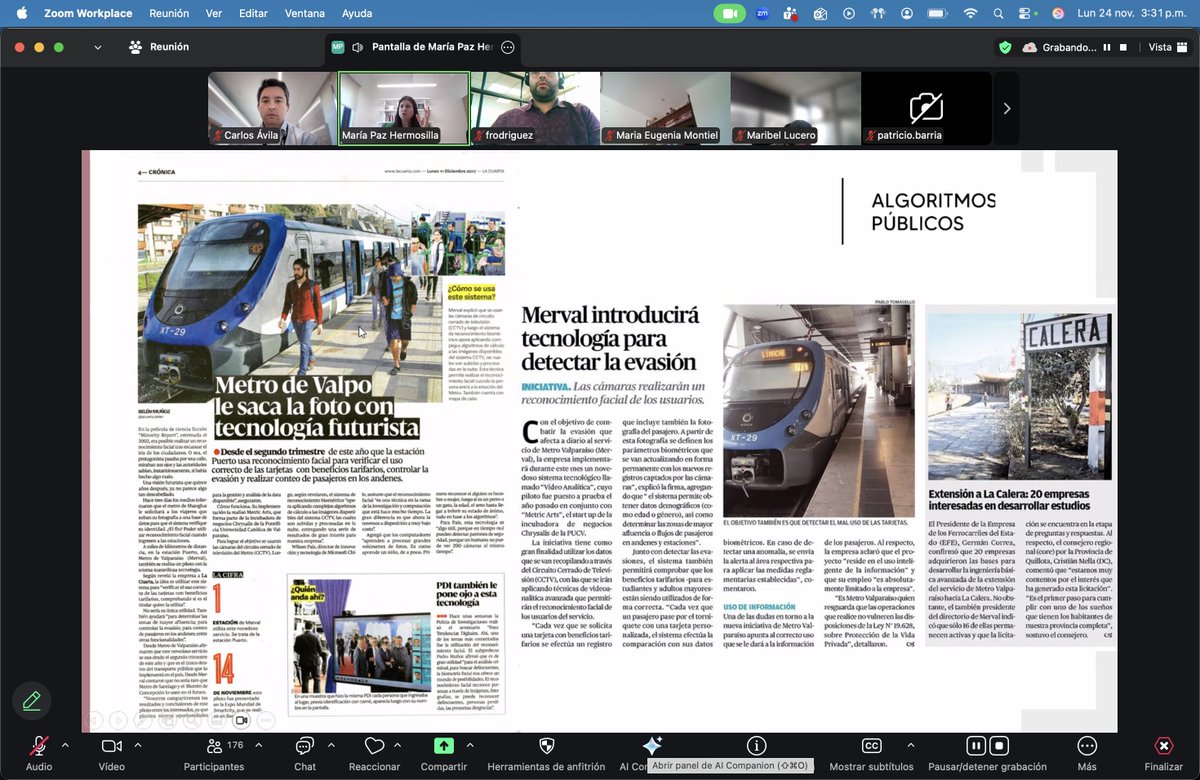Select Maribel Lucero video thumbnail

pos(796,108)
